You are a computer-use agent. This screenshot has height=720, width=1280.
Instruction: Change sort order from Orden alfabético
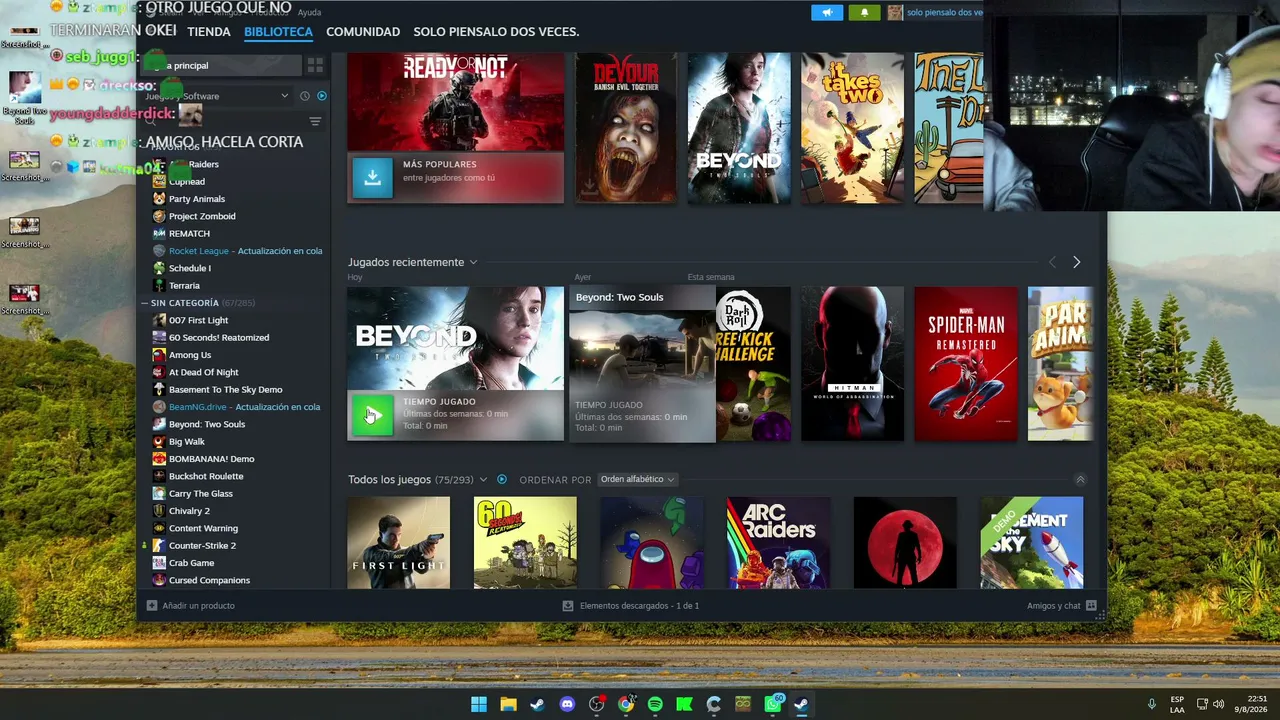(637, 480)
